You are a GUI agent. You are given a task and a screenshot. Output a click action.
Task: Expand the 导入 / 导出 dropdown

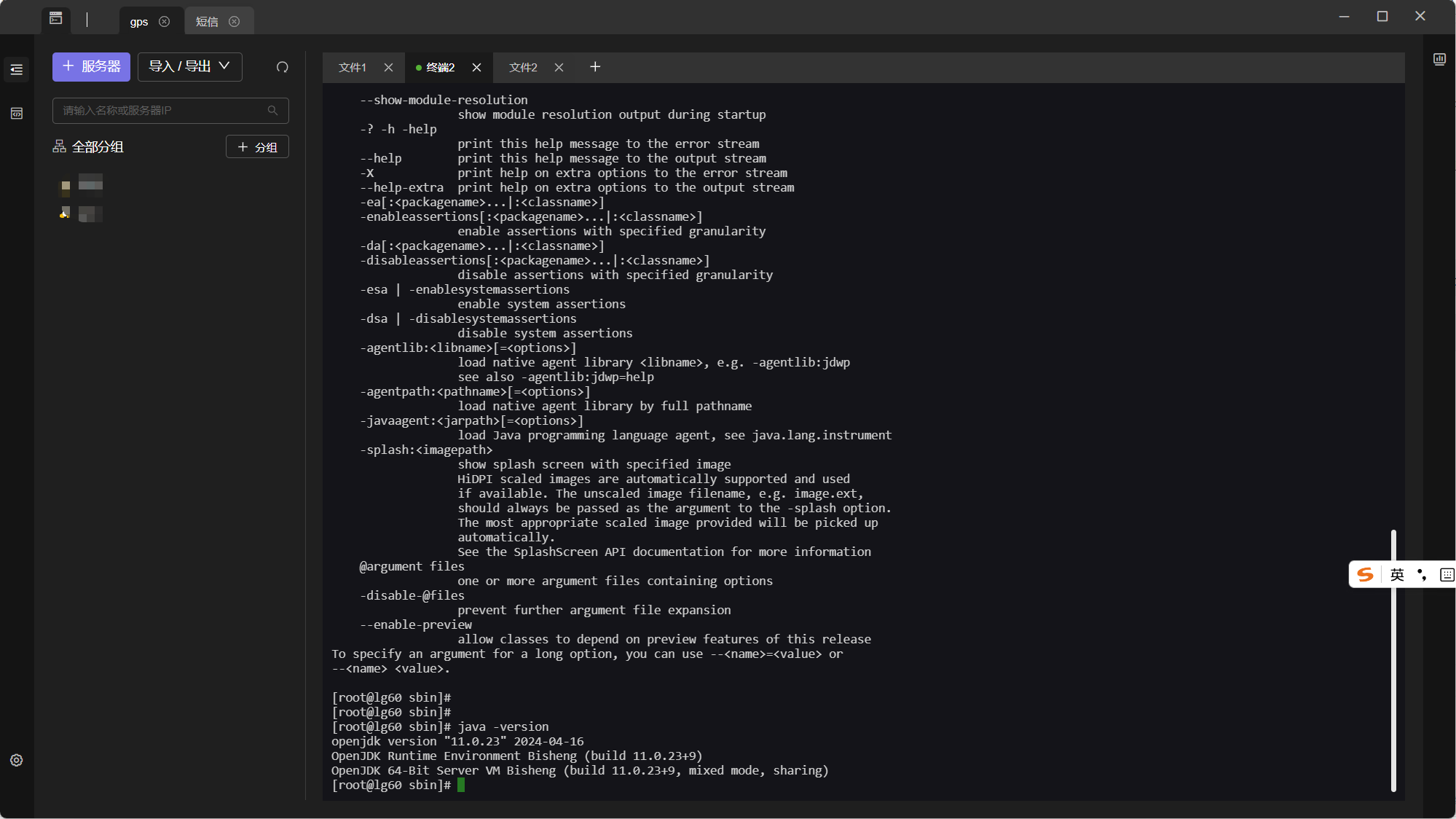tap(189, 67)
